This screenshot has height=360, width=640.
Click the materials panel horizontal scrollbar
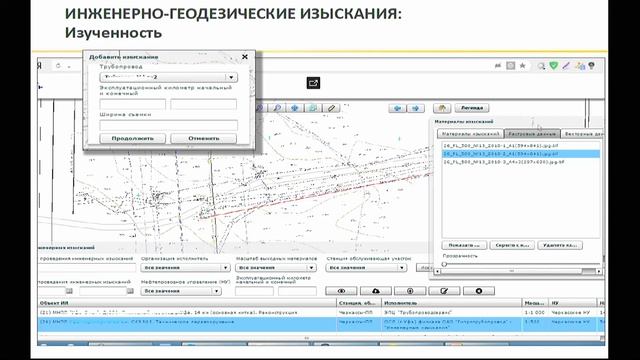pos(518,271)
